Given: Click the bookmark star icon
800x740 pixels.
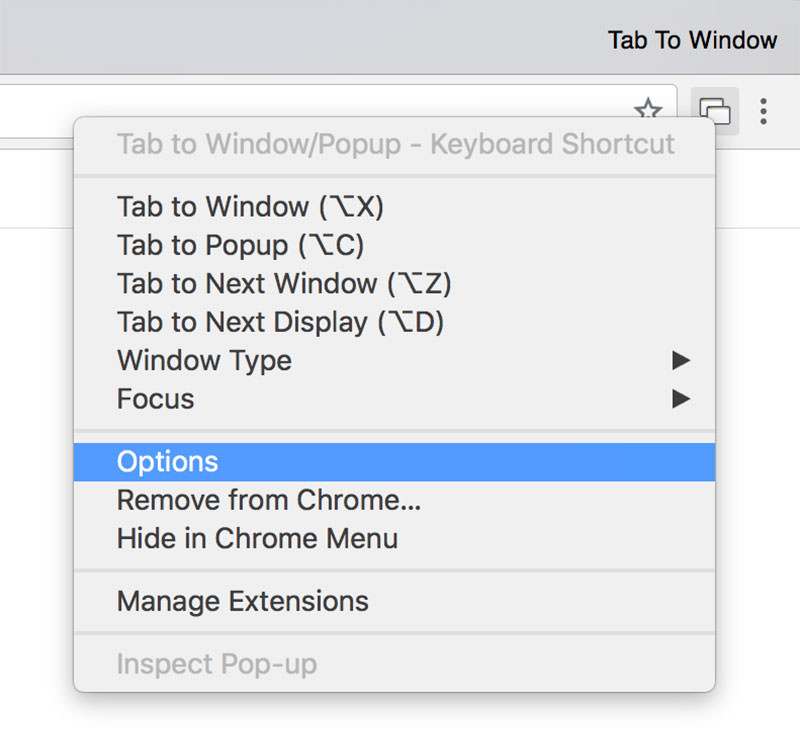Looking at the screenshot, I should [649, 110].
